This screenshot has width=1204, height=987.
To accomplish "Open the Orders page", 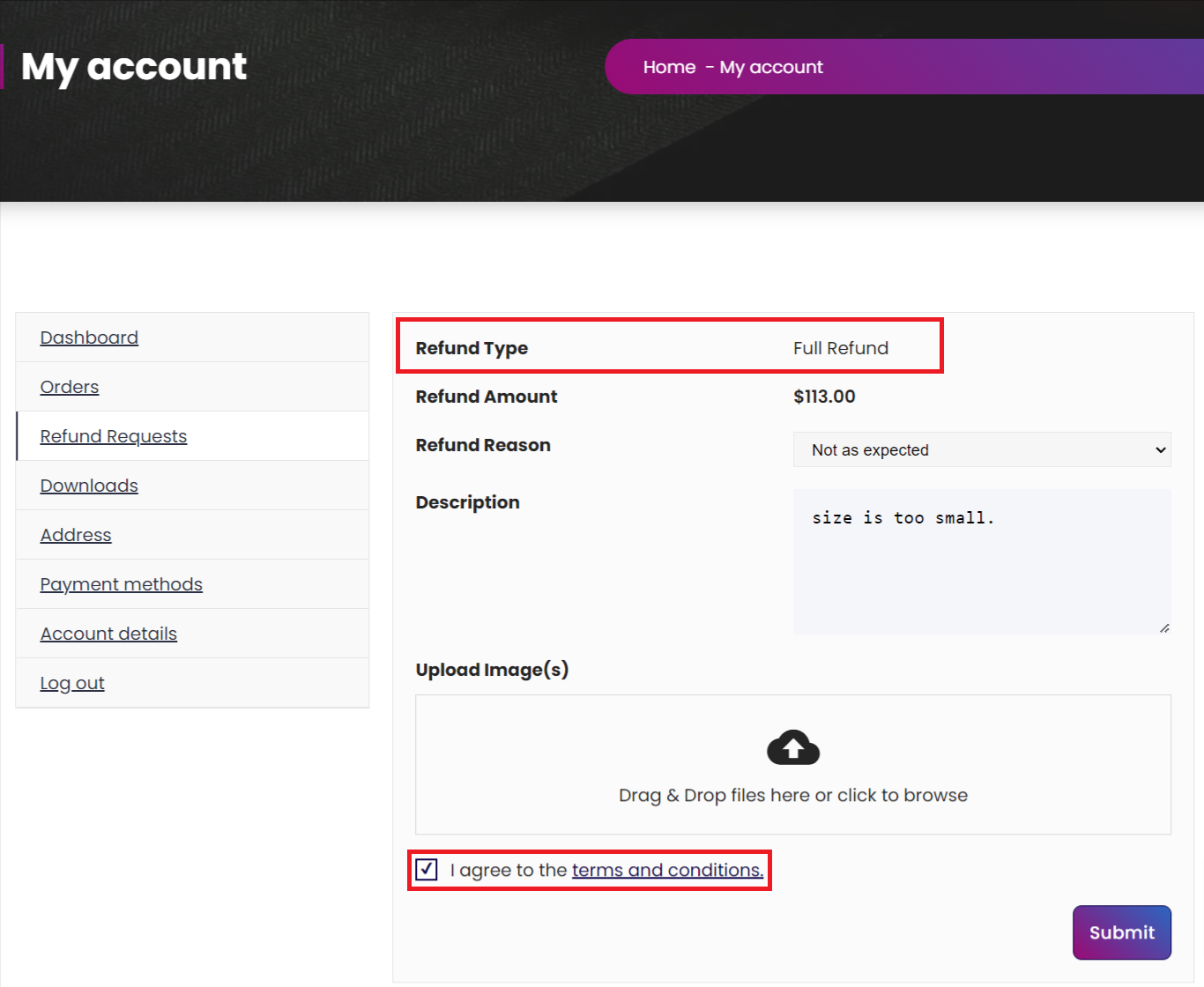I will tap(70, 386).
